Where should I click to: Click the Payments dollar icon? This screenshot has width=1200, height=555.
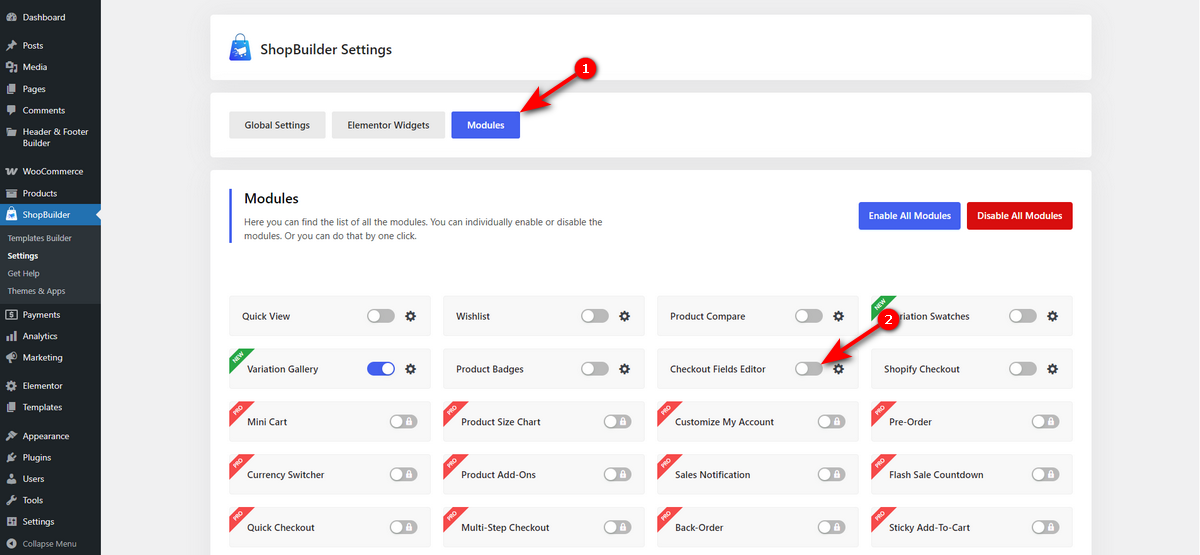11,315
